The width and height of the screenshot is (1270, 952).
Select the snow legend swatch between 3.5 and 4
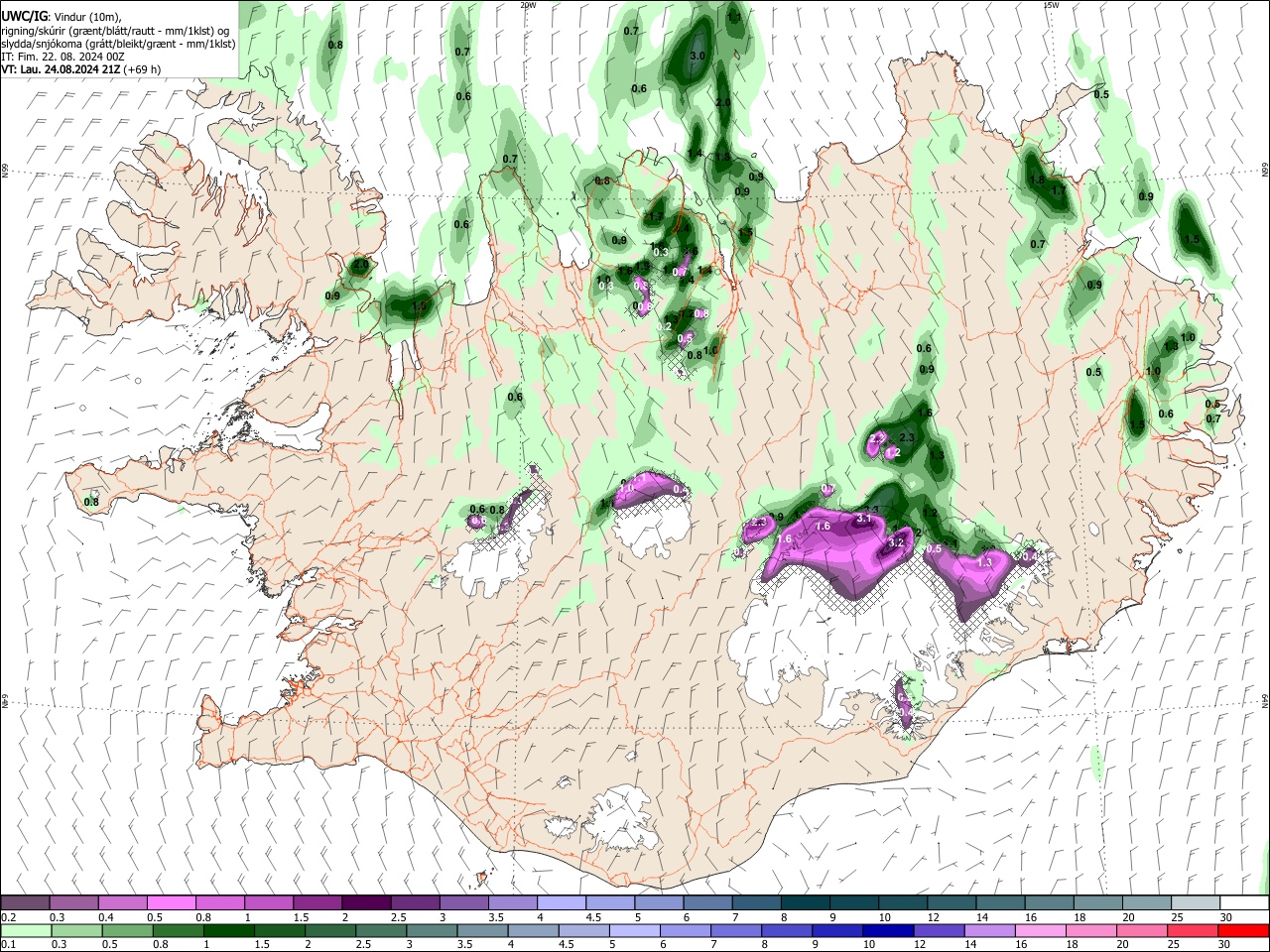[x=512, y=902]
